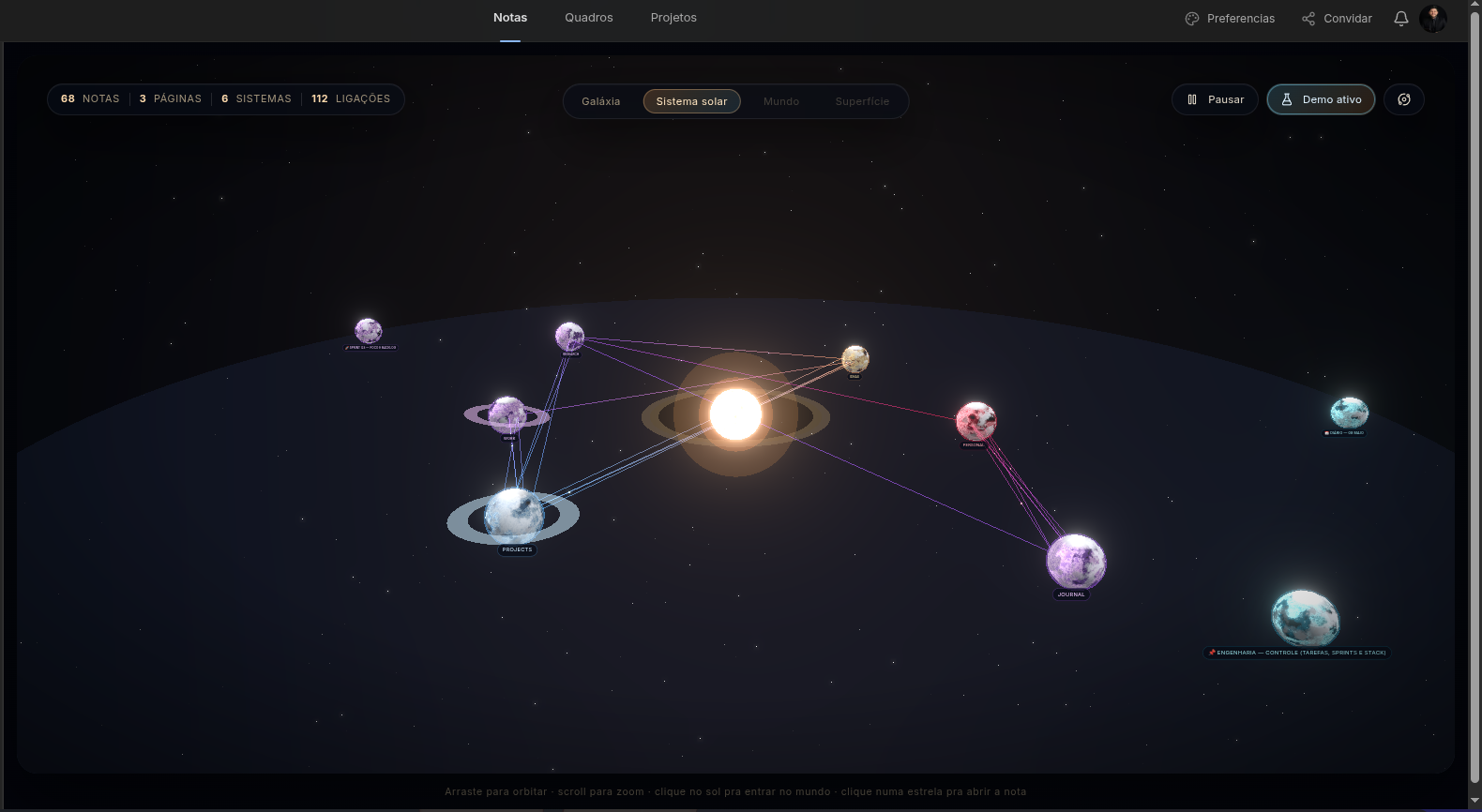Open the Engenharia — Controle planet
Image resolution: width=1482 pixels, height=812 pixels.
pyautogui.click(x=1305, y=617)
